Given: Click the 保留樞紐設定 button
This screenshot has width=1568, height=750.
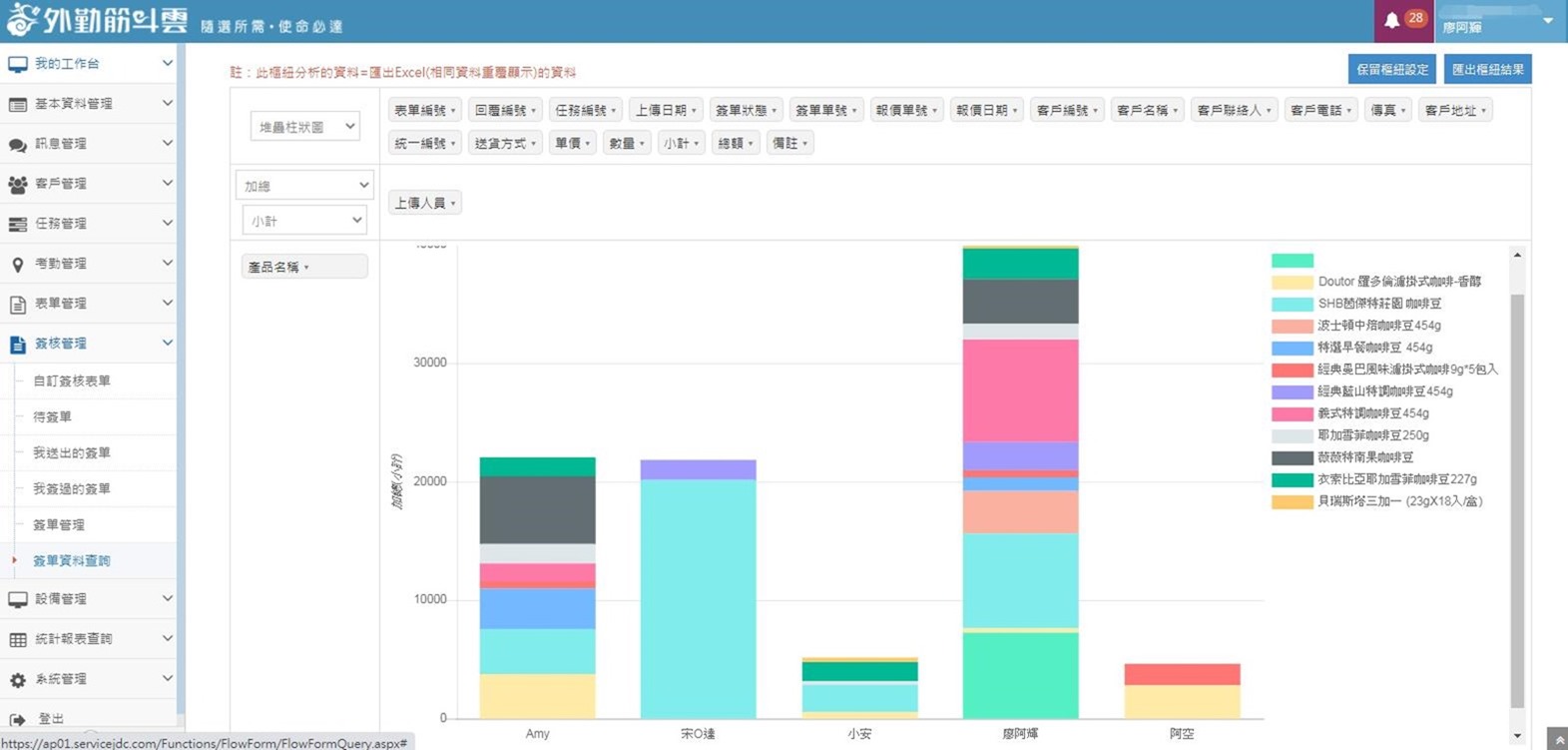Looking at the screenshot, I should tap(1391, 69).
